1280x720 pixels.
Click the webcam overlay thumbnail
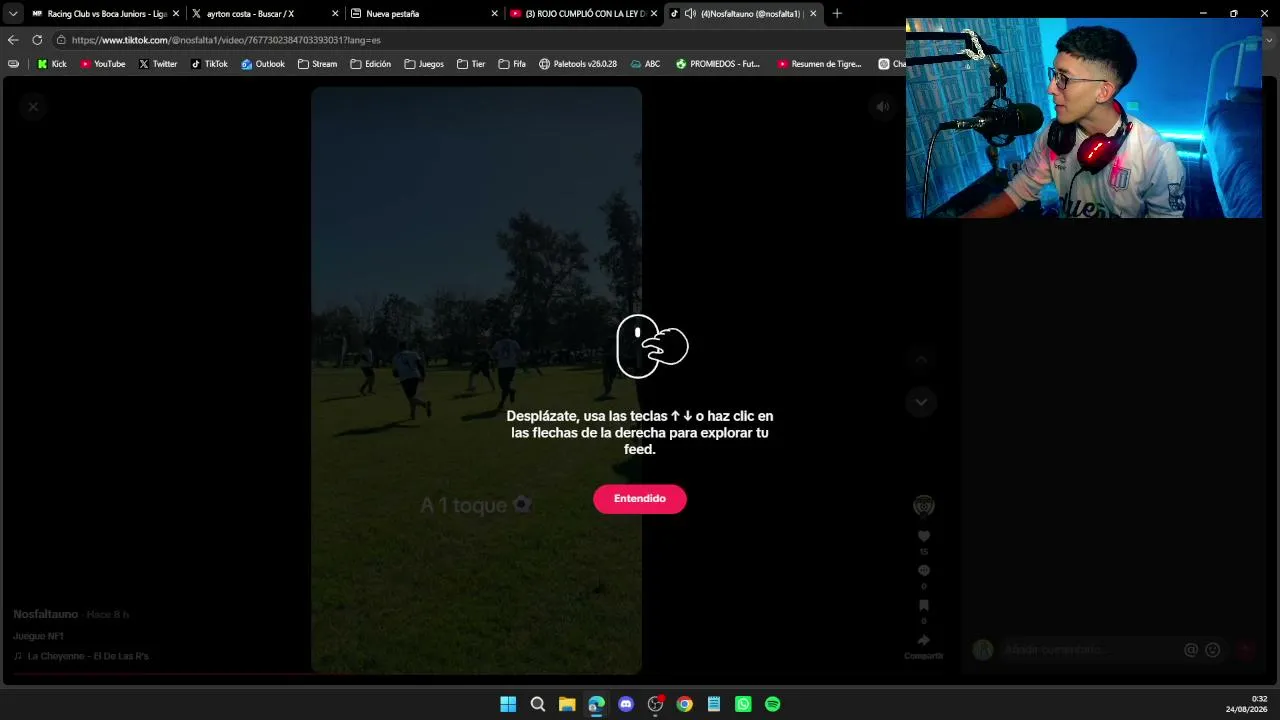pos(1084,118)
